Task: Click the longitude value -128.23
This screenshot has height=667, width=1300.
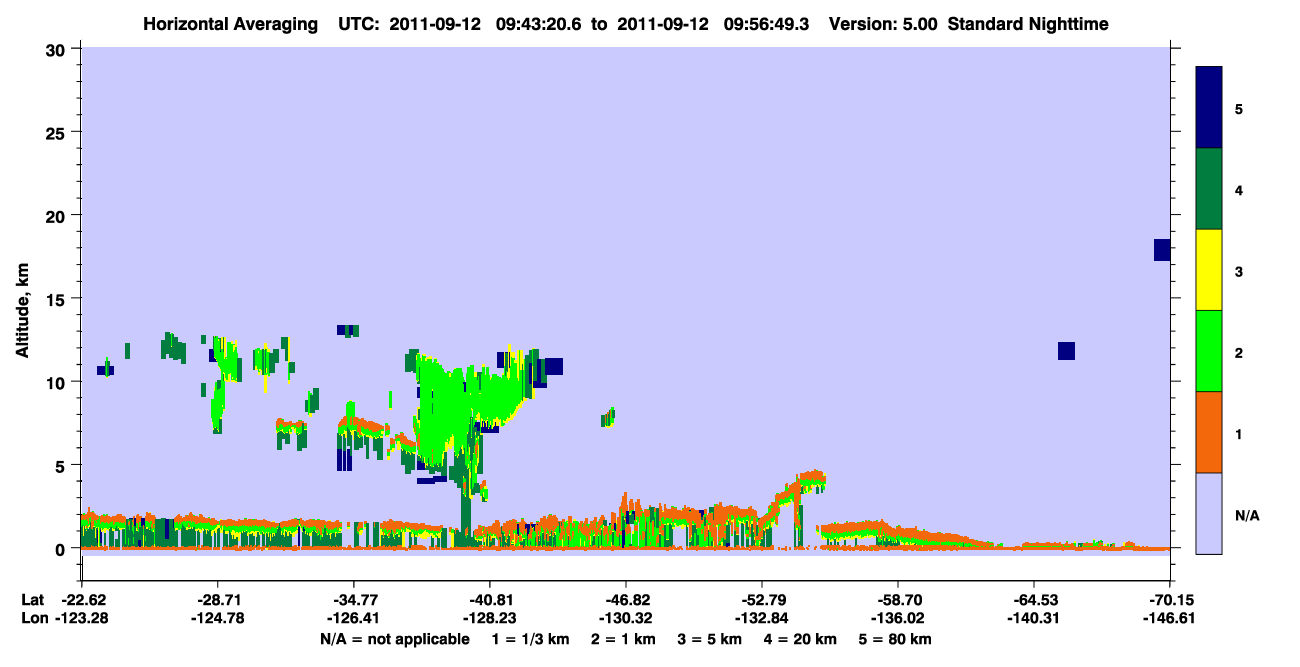Action: click(489, 619)
